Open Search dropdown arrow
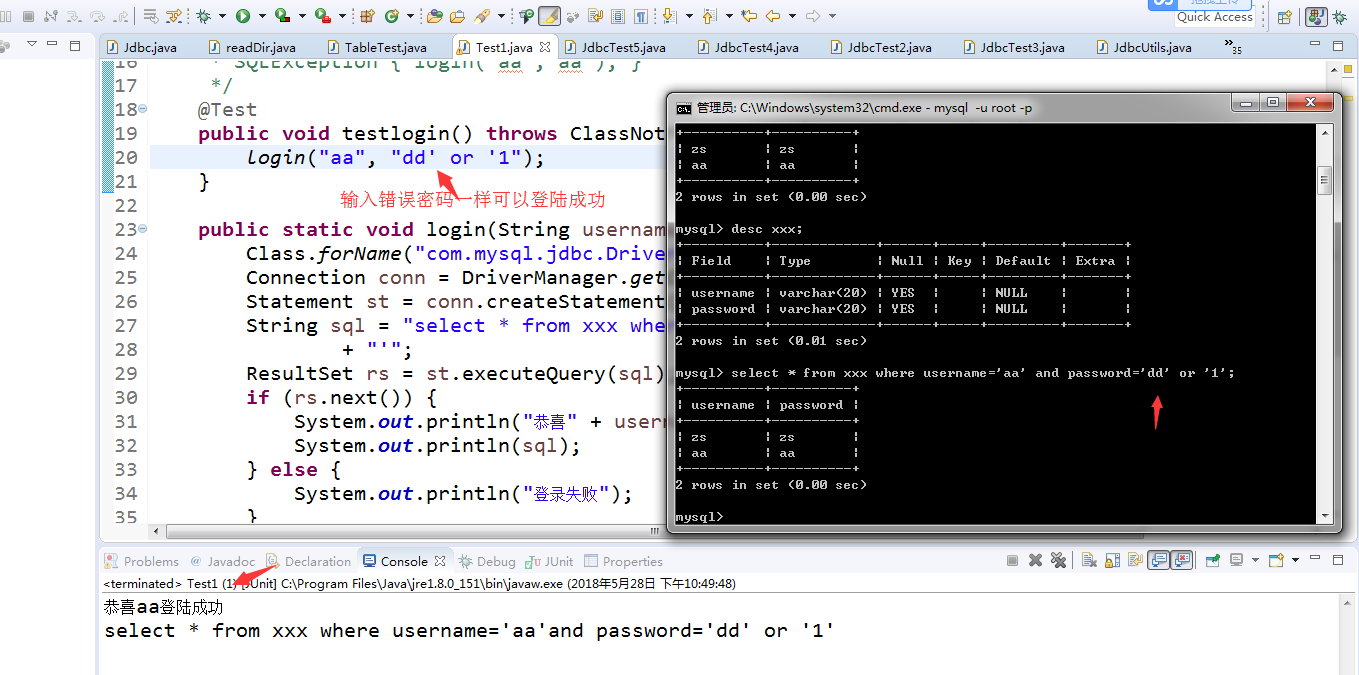Viewport: 1359px width, 675px height. tap(501, 16)
